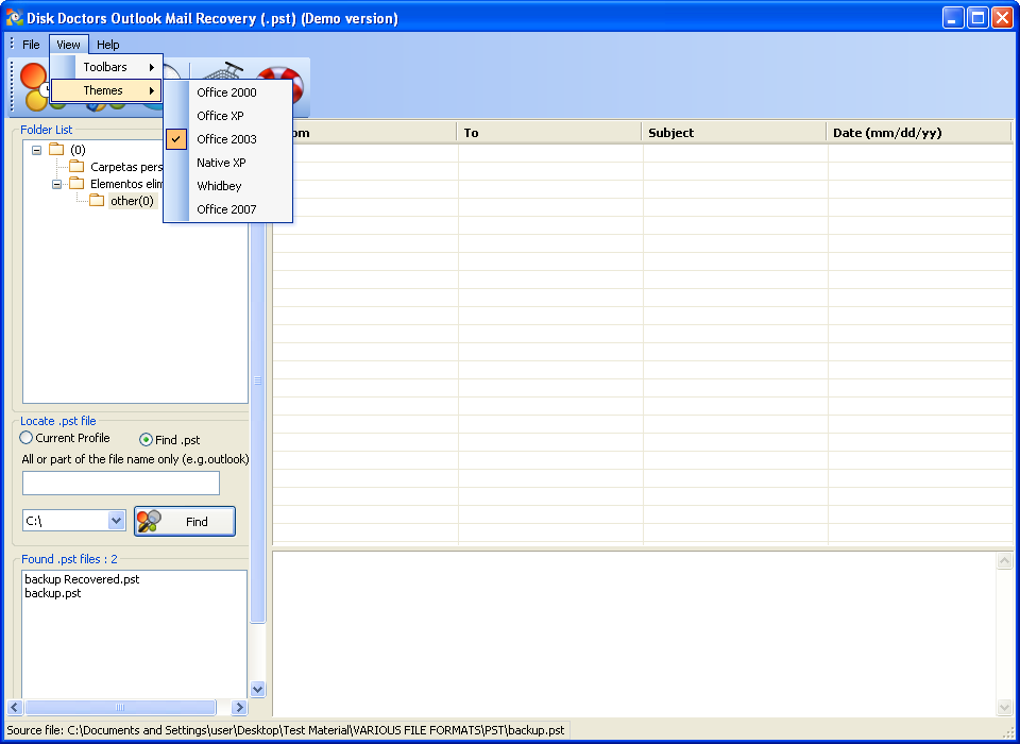Click the shopping cart purchase icon
Image resolution: width=1020 pixels, height=744 pixels.
(221, 70)
